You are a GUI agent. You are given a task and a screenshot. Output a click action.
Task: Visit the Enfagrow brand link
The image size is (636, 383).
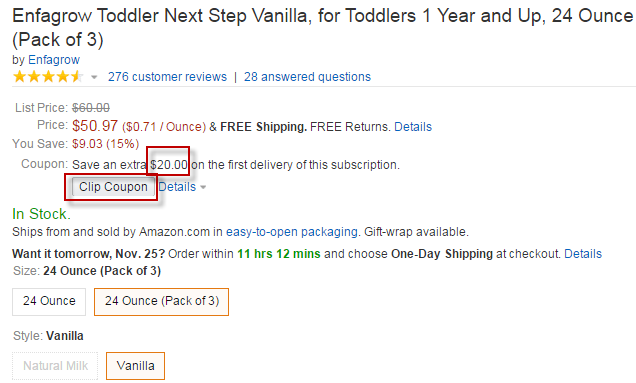(54, 60)
